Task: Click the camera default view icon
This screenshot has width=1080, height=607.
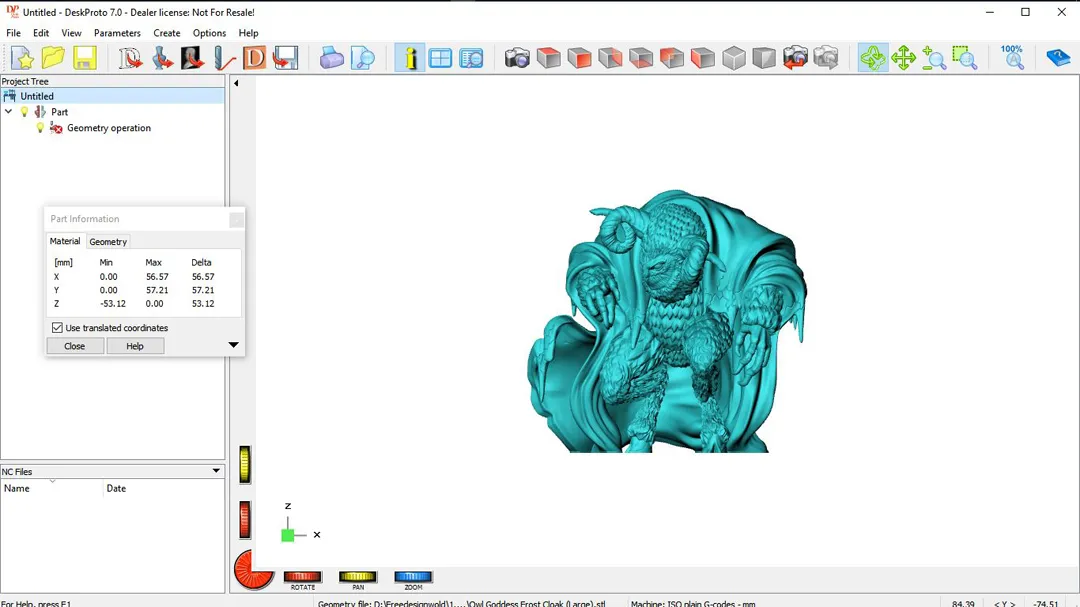Action: coord(517,58)
